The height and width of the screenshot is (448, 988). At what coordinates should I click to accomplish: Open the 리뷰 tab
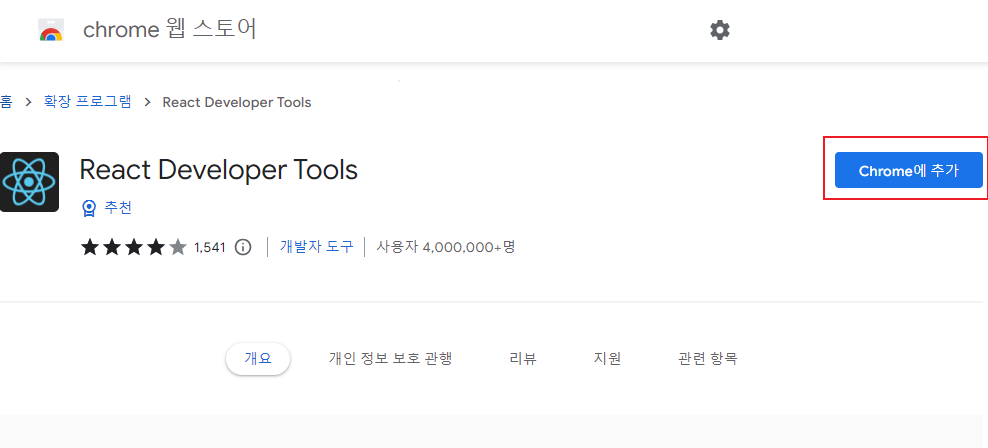pos(522,359)
